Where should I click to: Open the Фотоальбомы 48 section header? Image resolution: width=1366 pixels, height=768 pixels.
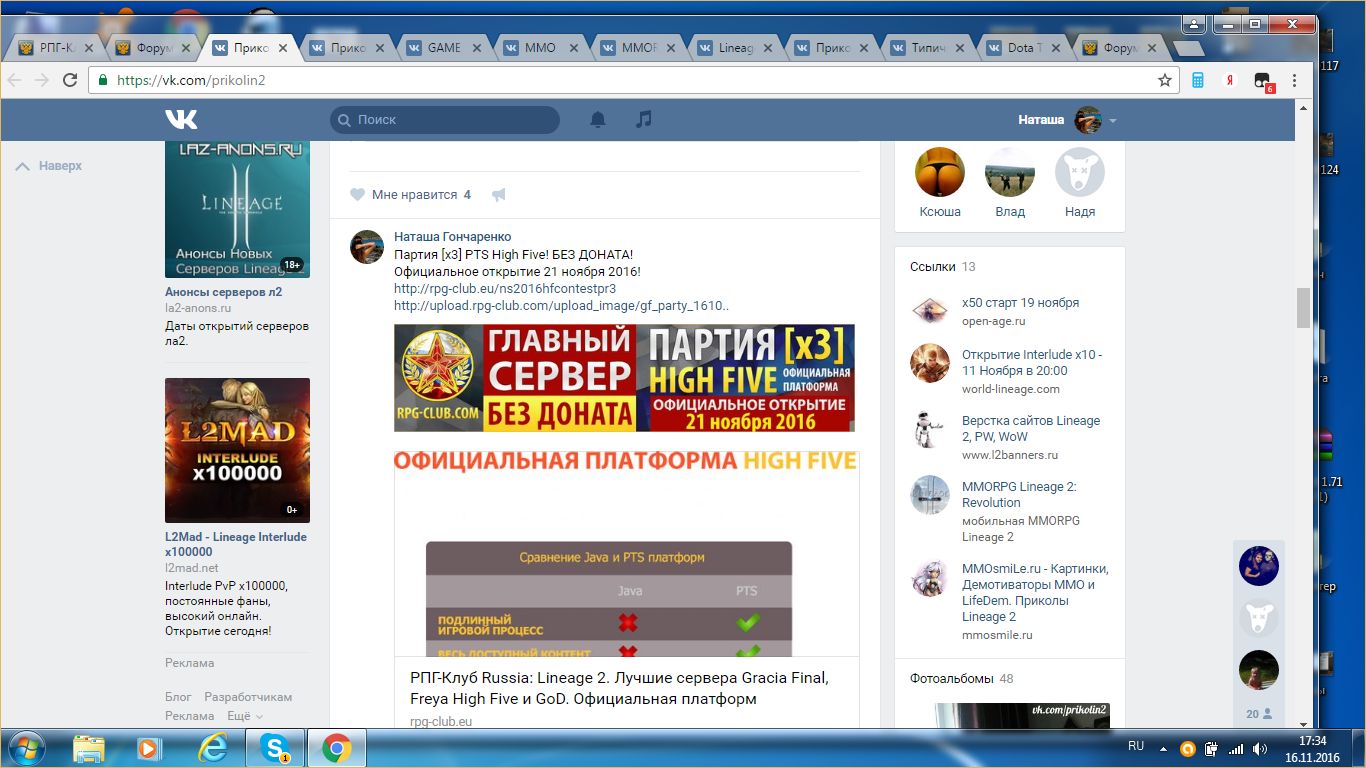[962, 678]
